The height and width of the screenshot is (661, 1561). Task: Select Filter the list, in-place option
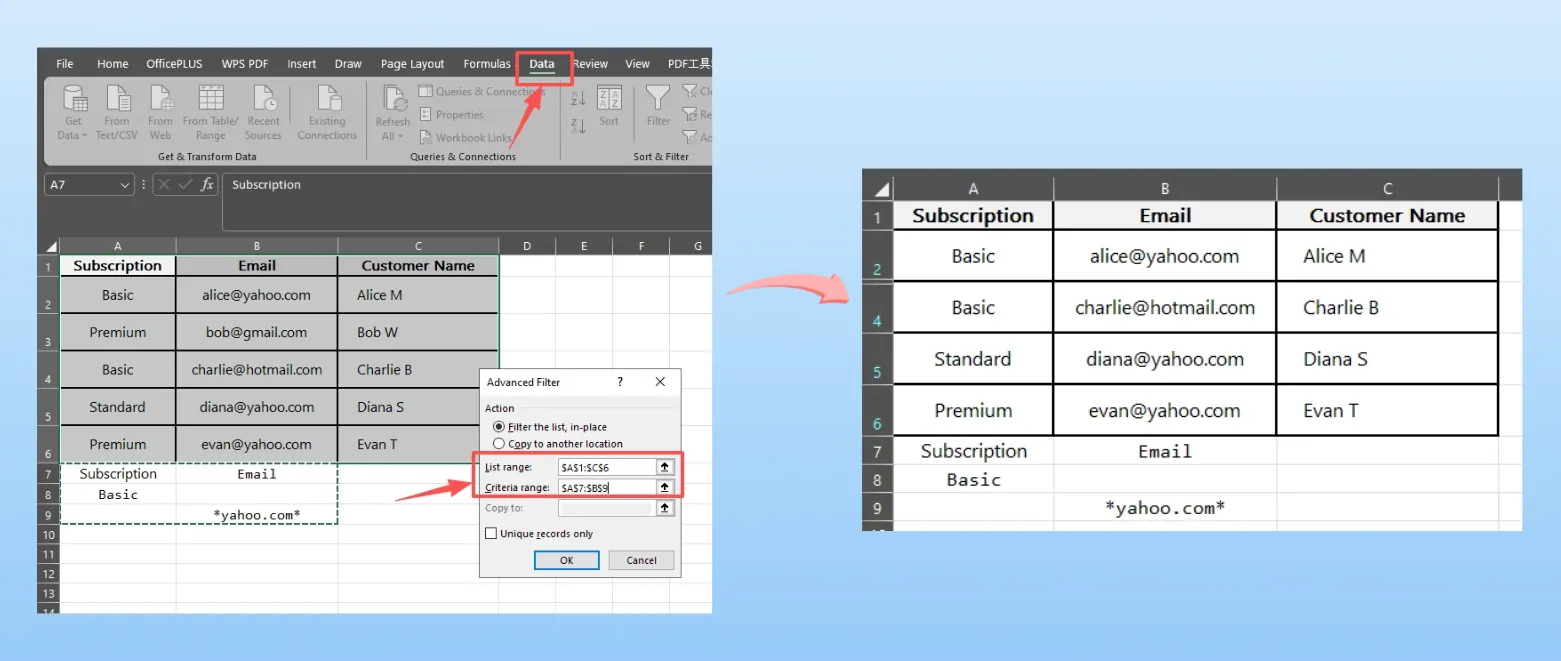[x=498, y=426]
